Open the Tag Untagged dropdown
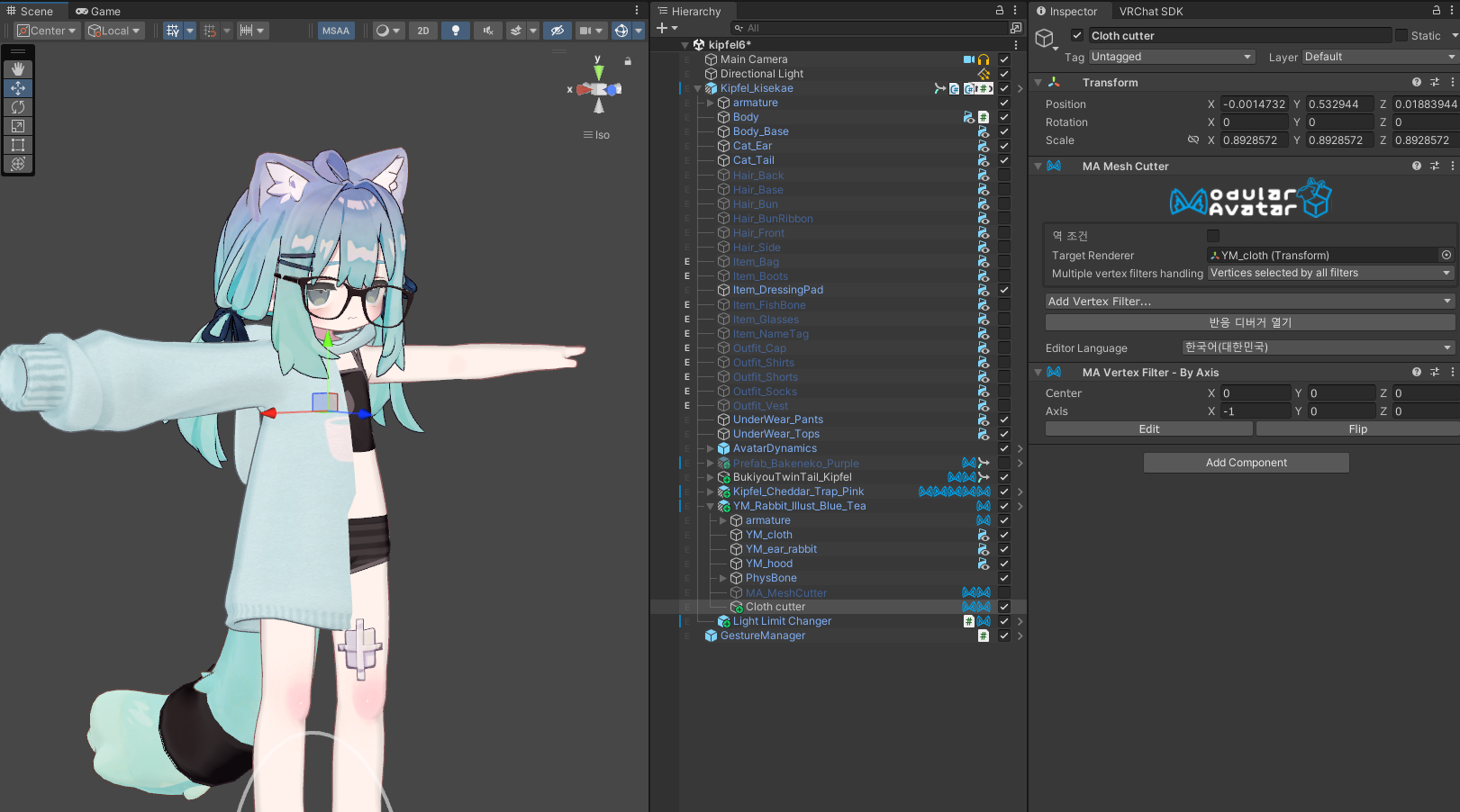Screen dimensions: 1460x812 [x=1172, y=57]
